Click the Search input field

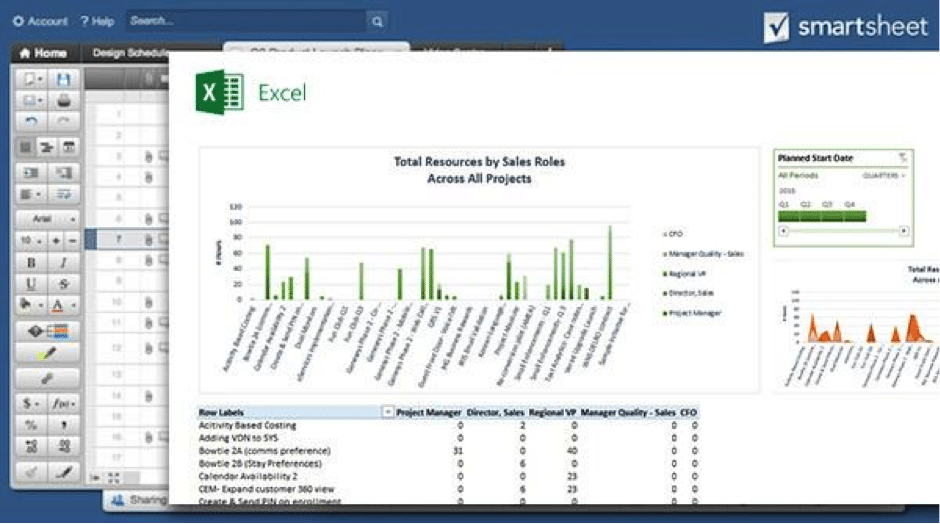(246, 21)
